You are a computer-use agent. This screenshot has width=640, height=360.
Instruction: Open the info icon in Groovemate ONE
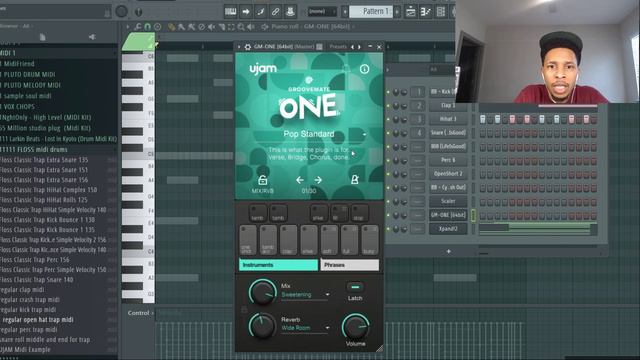[364, 69]
